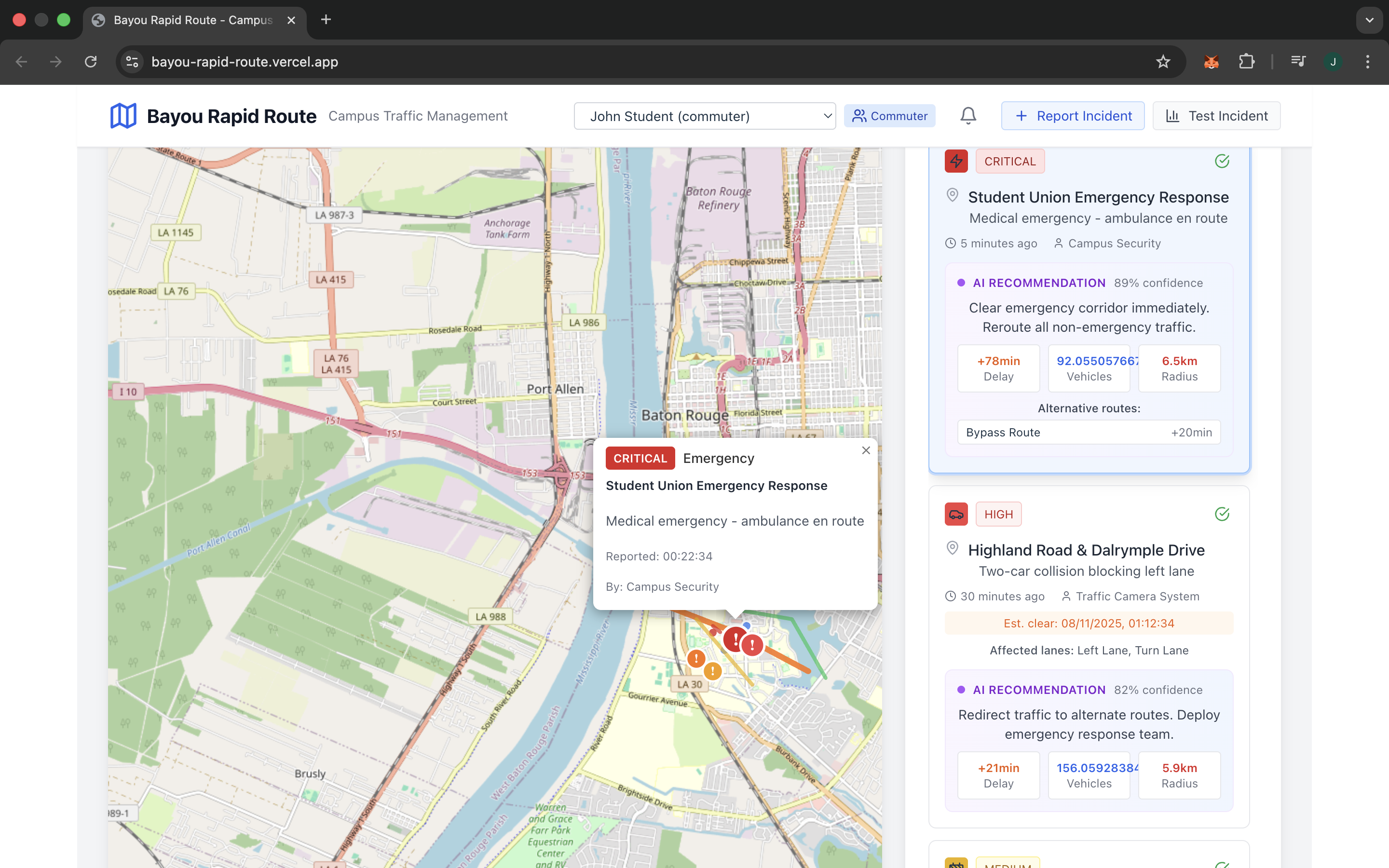Image resolution: width=1389 pixels, height=868 pixels.
Task: Click the red critical lightning incident icon
Action: tap(956, 162)
